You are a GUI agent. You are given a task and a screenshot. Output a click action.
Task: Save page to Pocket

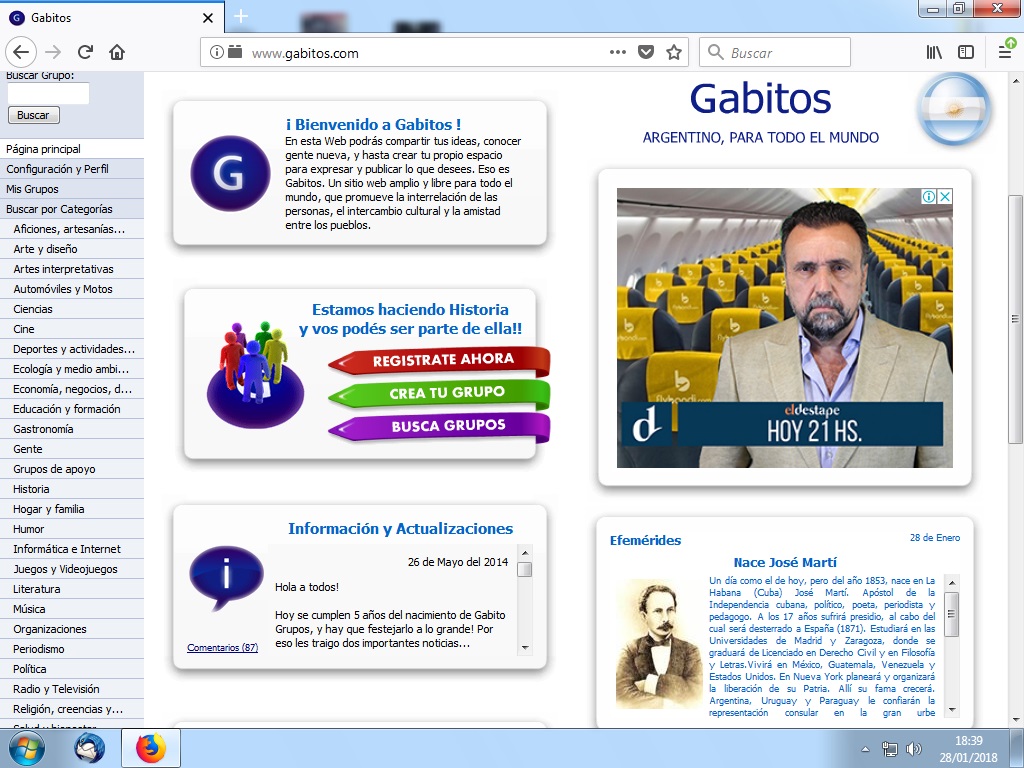[646, 52]
